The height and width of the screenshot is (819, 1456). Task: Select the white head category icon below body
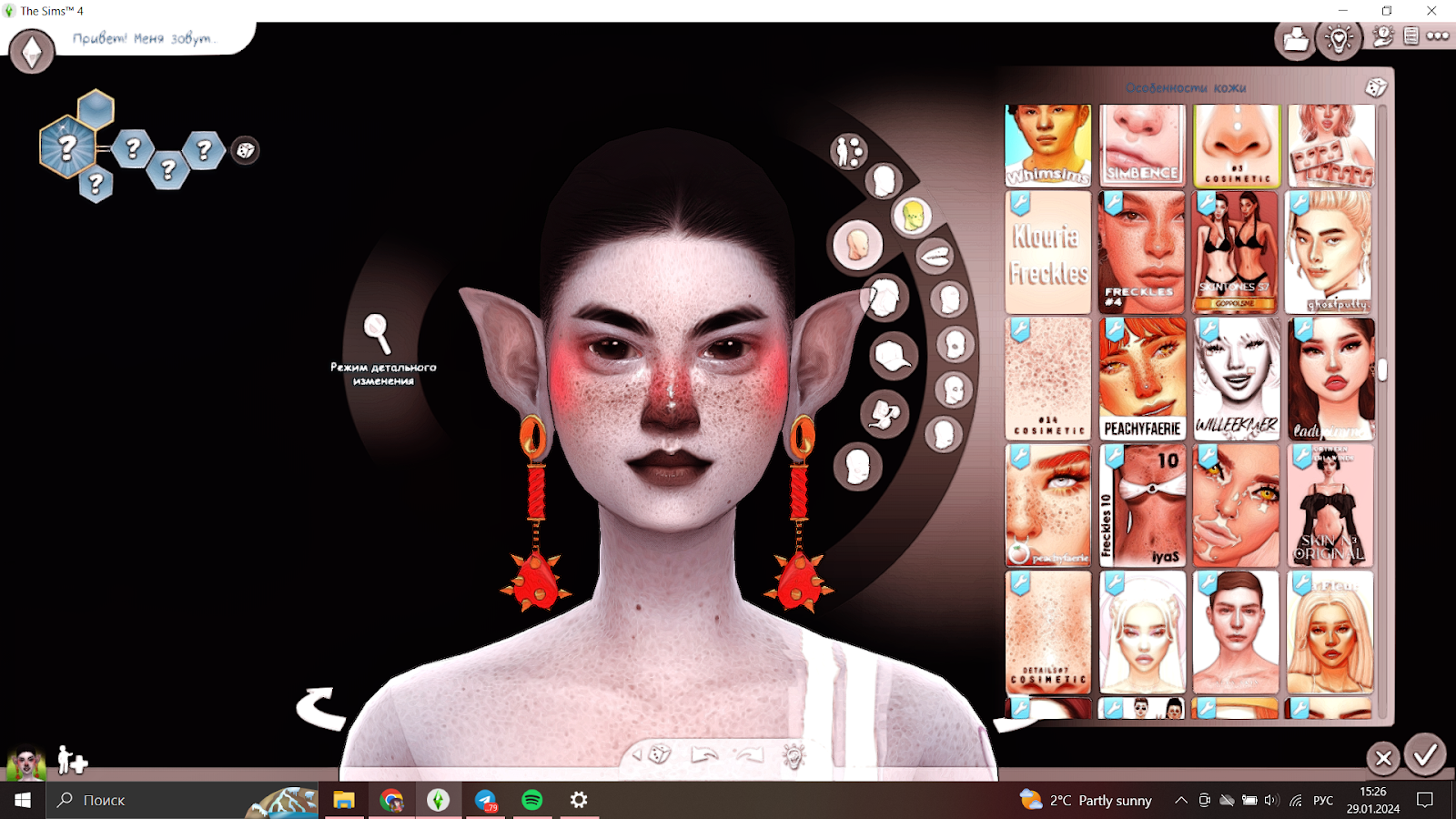click(x=883, y=181)
